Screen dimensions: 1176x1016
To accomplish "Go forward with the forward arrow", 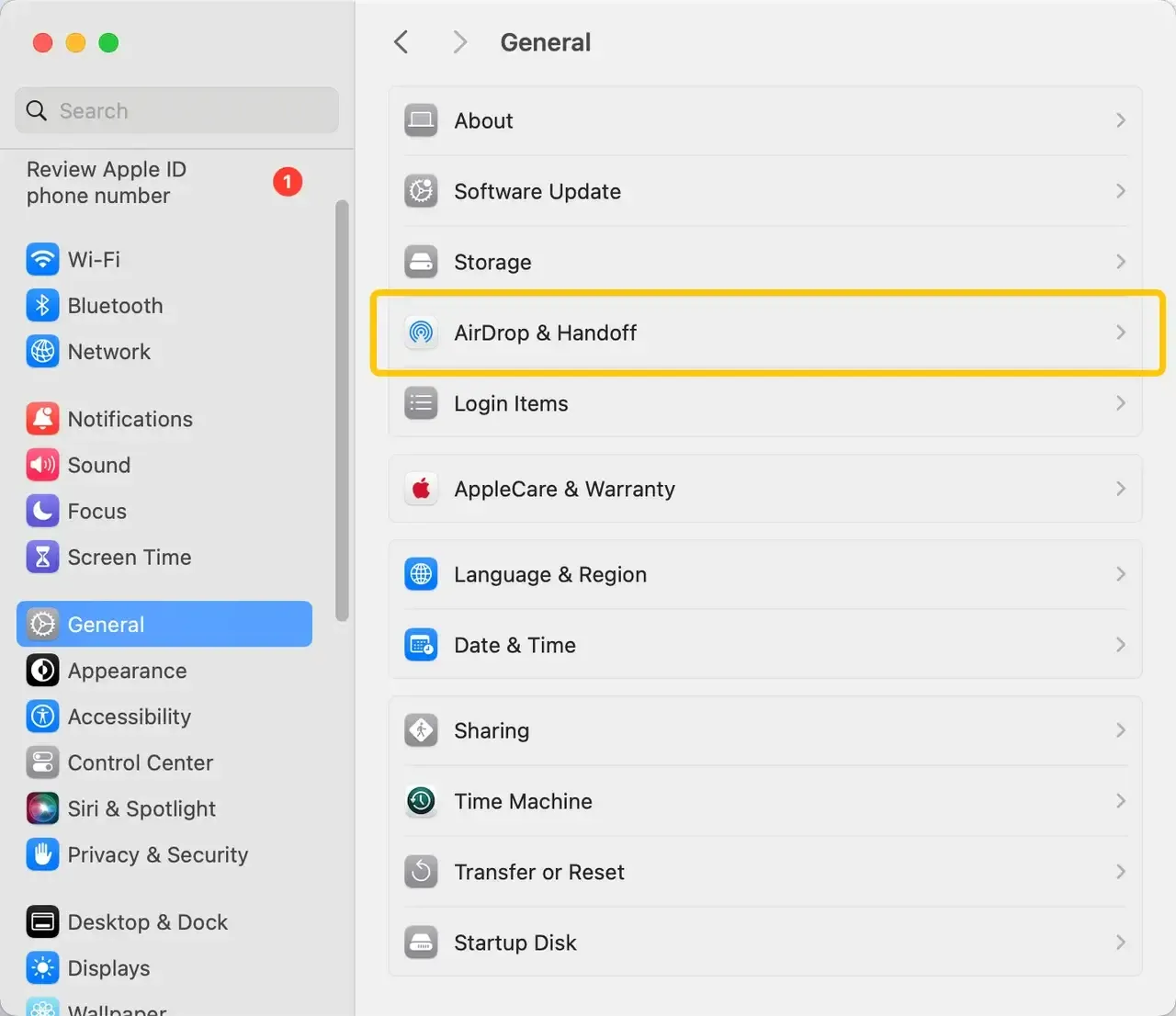I will coord(460,42).
